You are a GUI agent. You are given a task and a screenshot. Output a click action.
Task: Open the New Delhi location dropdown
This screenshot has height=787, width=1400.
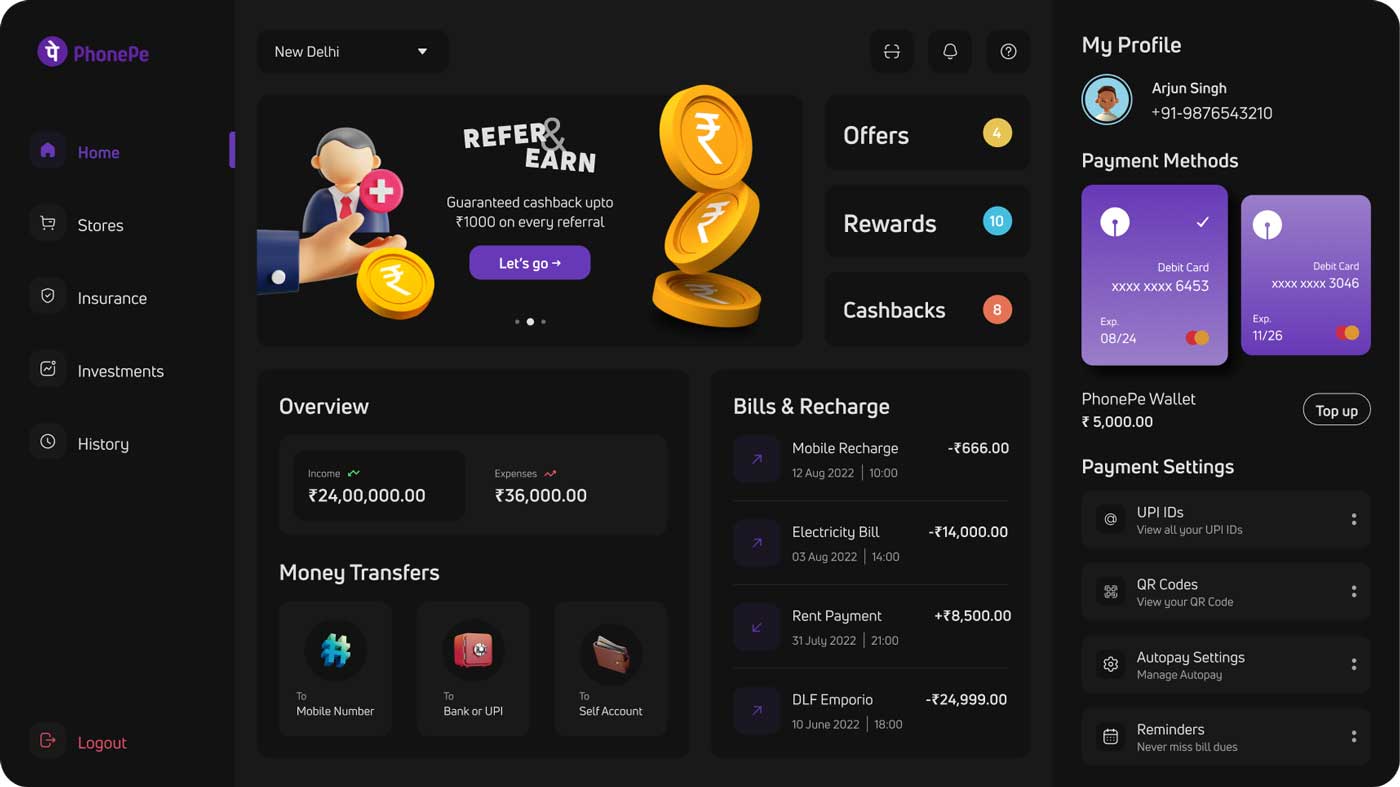click(353, 52)
